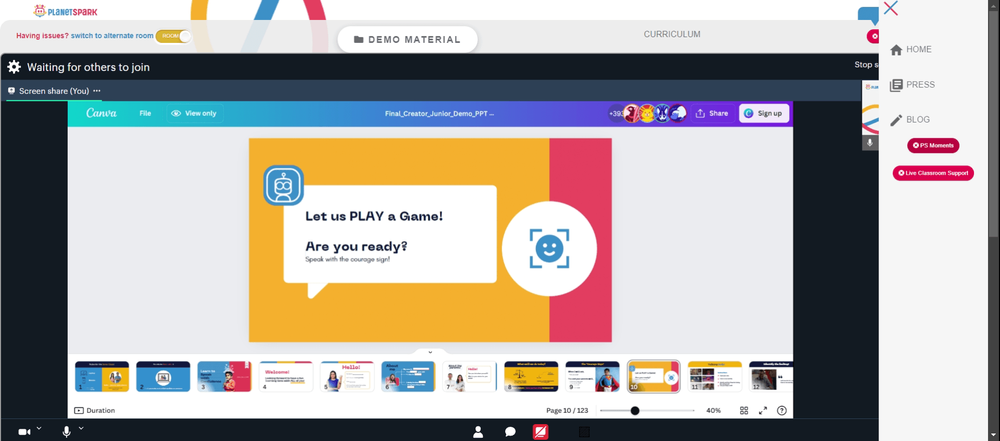The image size is (1000, 441).
Task: Go to HOME in side menu
Action: tap(911, 49)
